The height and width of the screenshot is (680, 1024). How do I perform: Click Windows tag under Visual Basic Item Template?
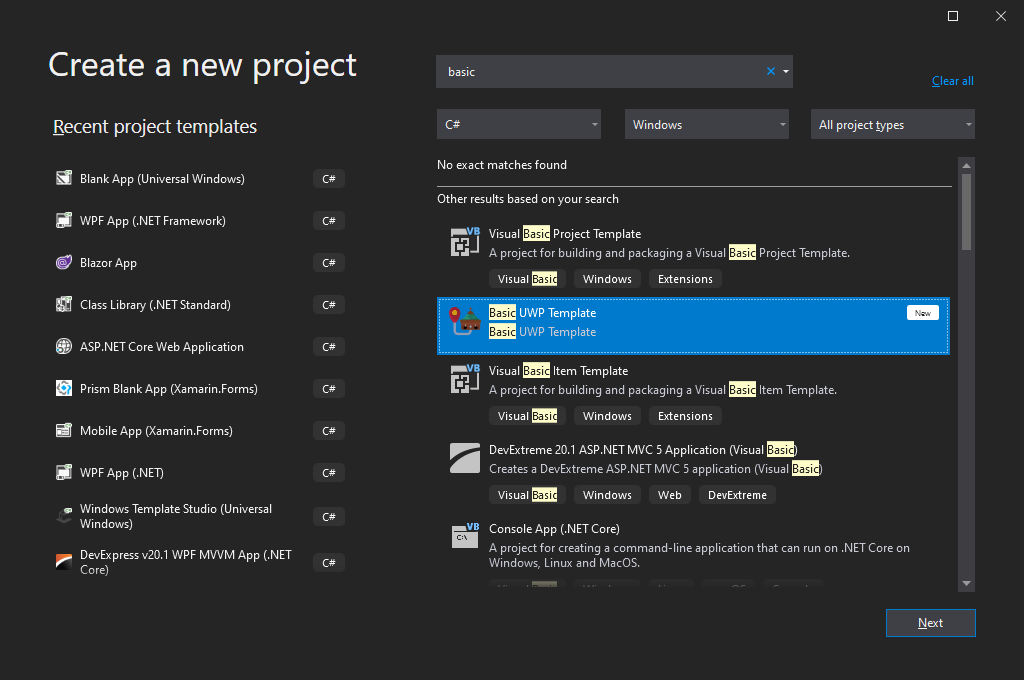(607, 416)
